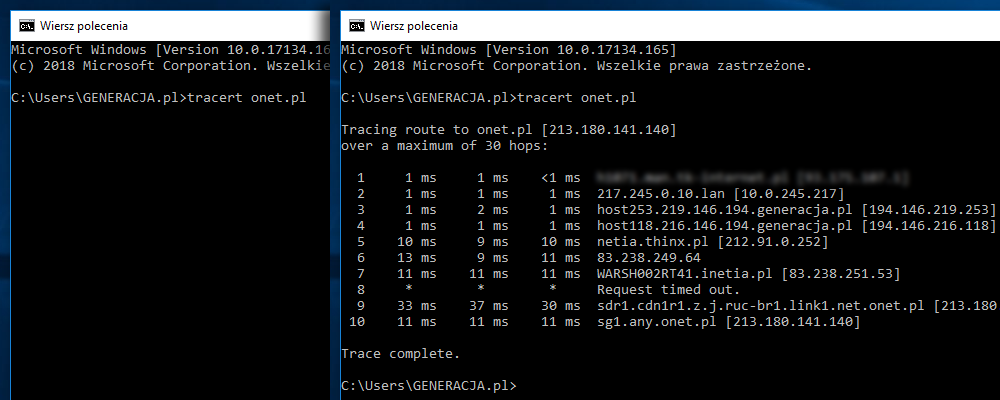Click the left window's "Wiersz polecenia" title
1000x400 pixels.
[84, 25]
